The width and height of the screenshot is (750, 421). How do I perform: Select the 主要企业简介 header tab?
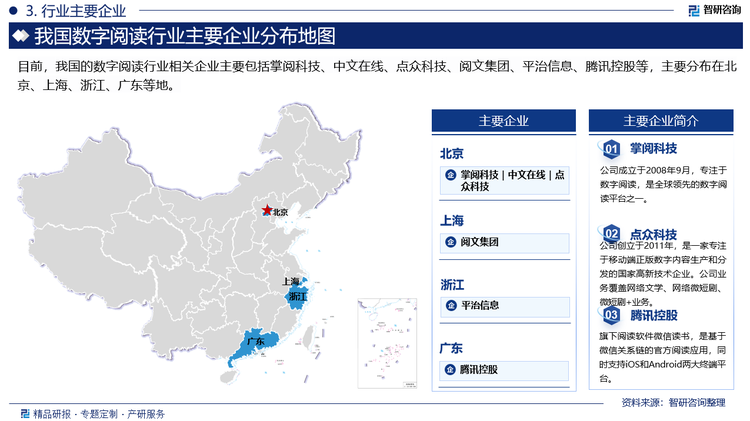661,121
